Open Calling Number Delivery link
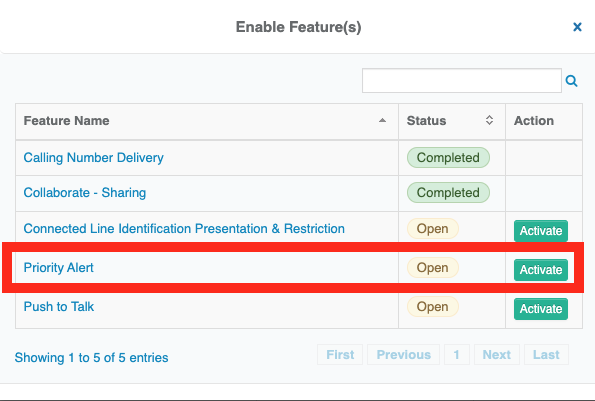 click(x=93, y=157)
